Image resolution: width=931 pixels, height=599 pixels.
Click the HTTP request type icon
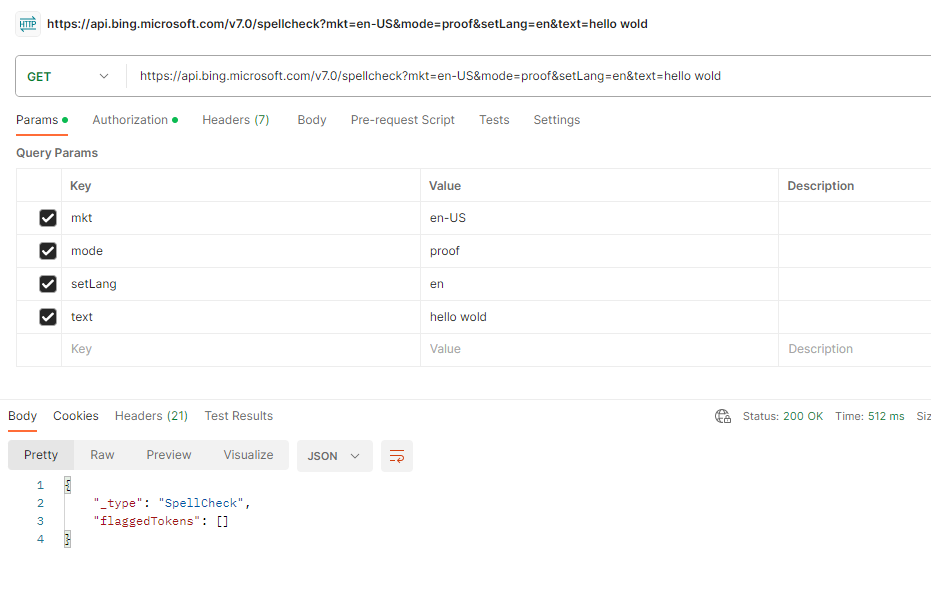26,23
